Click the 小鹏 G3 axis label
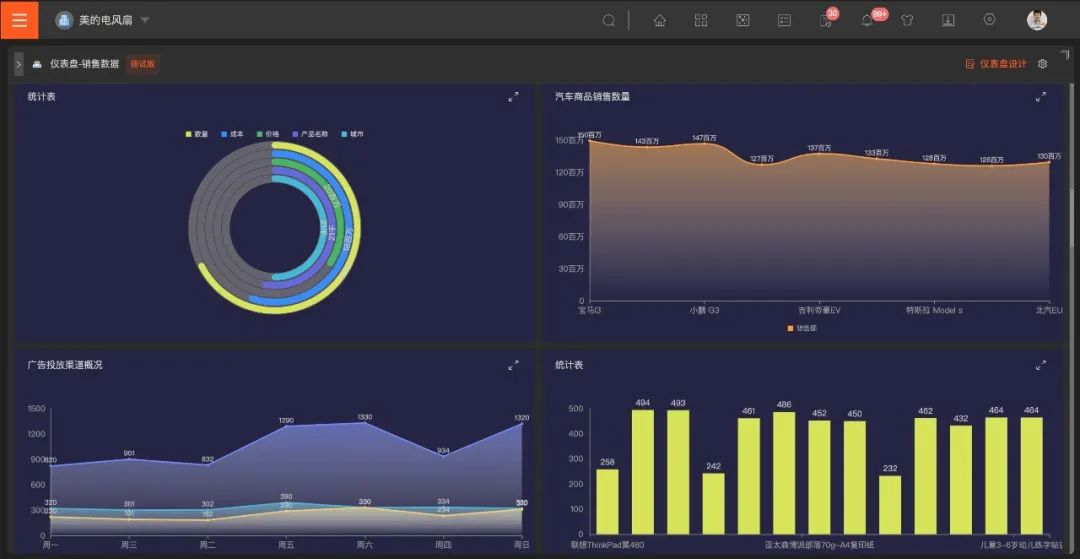 pyautogui.click(x=704, y=310)
